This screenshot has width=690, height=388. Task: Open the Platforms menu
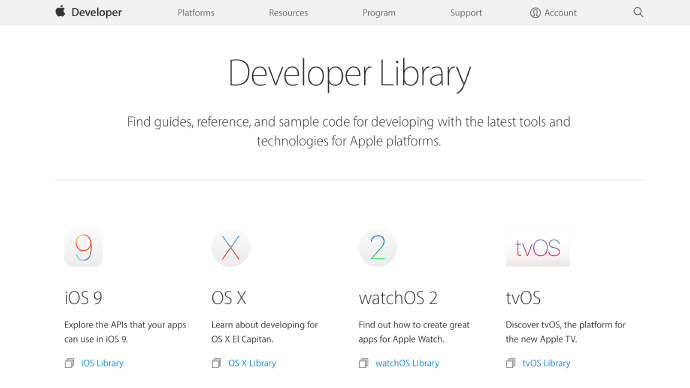coord(196,13)
